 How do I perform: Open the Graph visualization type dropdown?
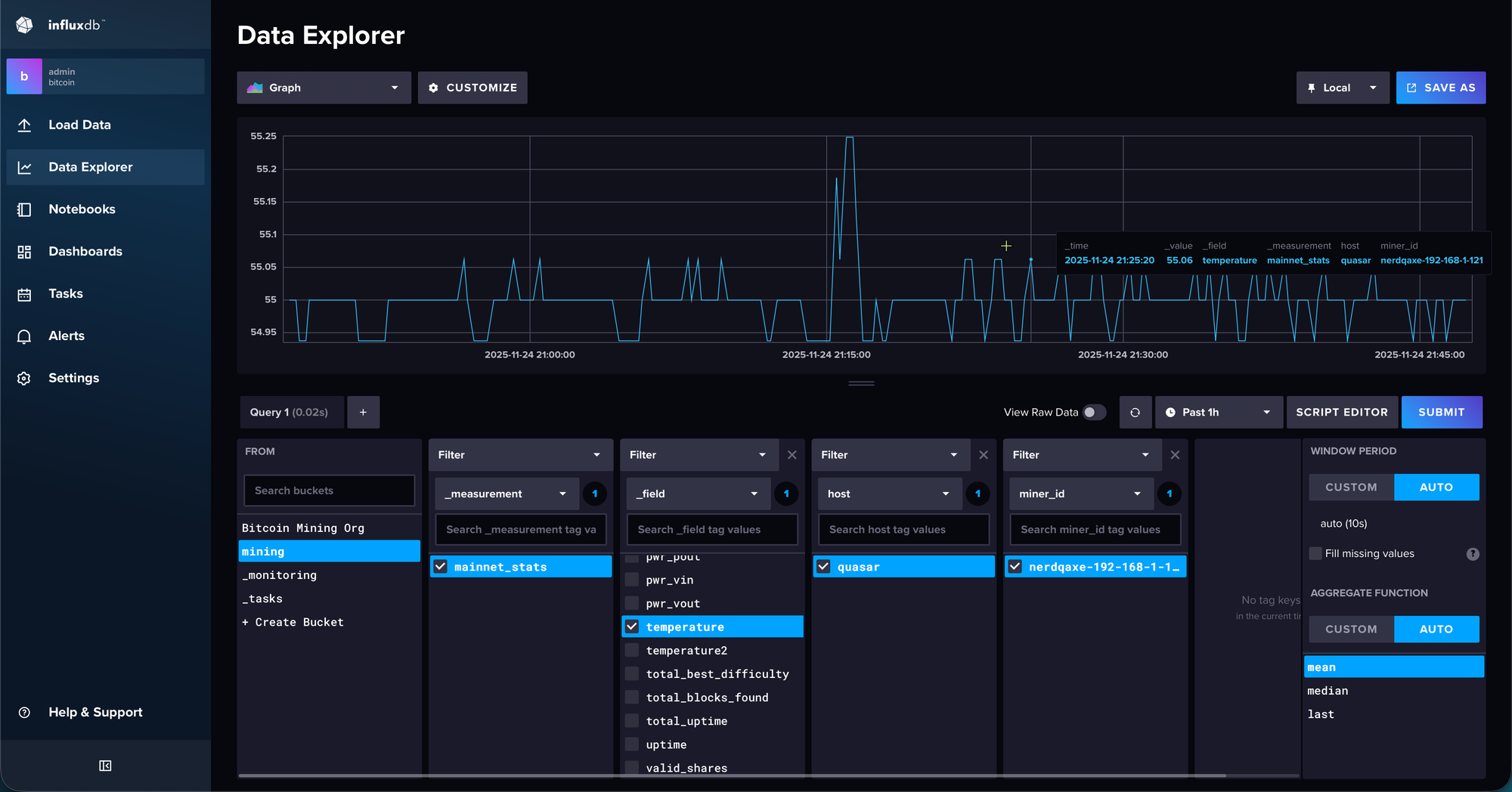pyautogui.click(x=324, y=88)
